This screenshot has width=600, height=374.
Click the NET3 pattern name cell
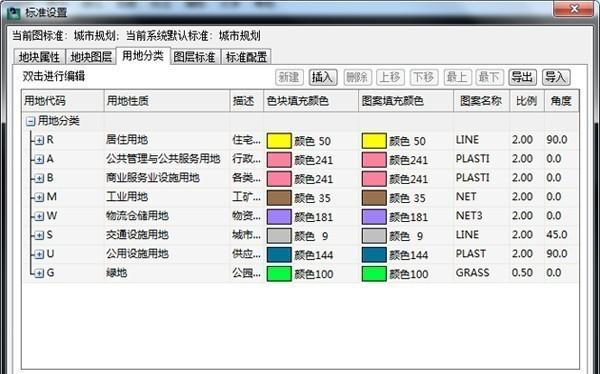tap(469, 216)
